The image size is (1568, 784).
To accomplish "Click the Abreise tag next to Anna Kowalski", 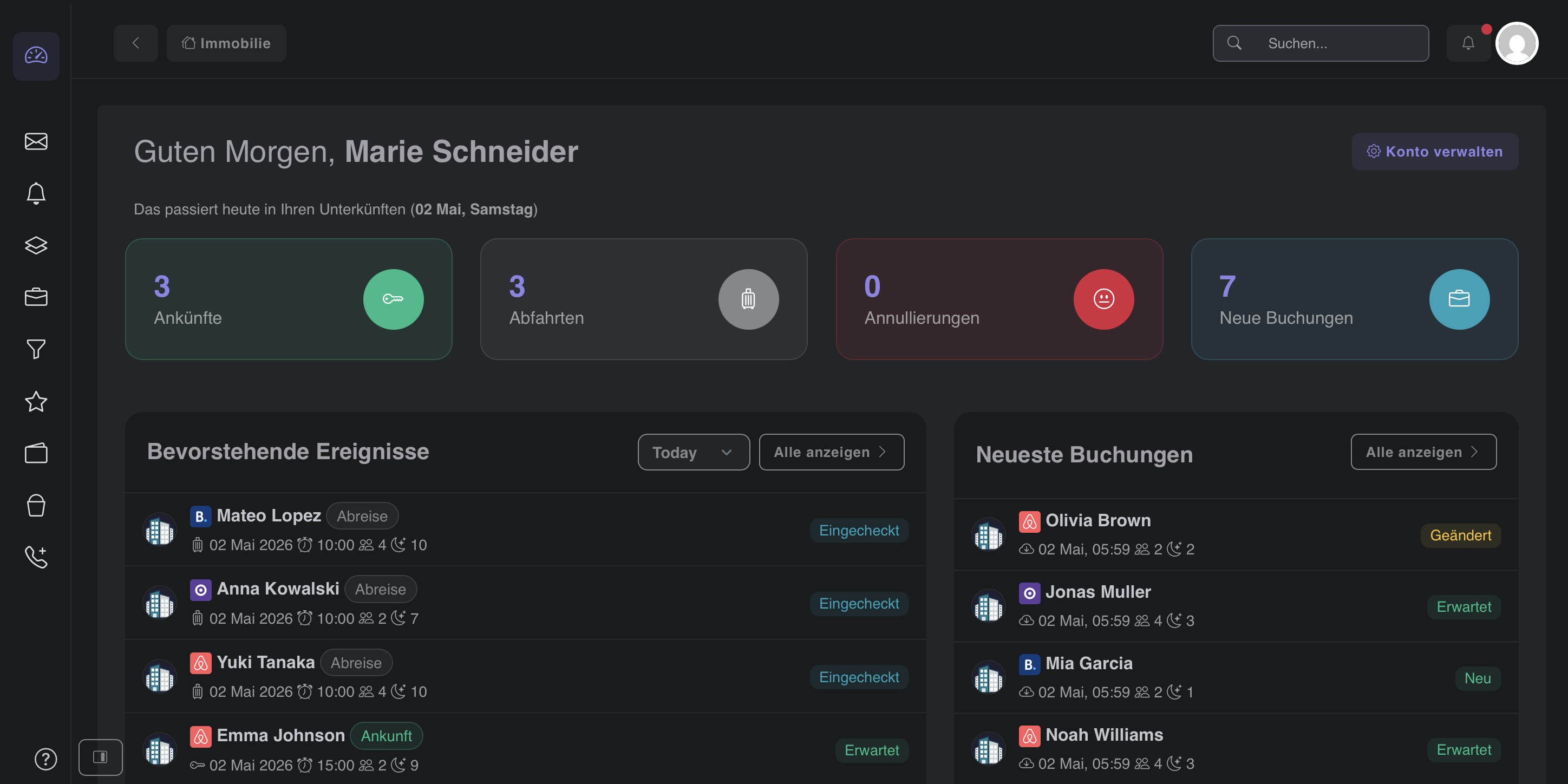I will (x=381, y=589).
